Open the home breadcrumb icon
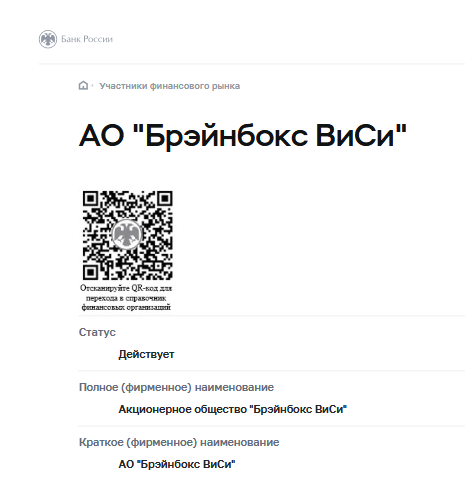This screenshot has height=479, width=465. [83, 86]
